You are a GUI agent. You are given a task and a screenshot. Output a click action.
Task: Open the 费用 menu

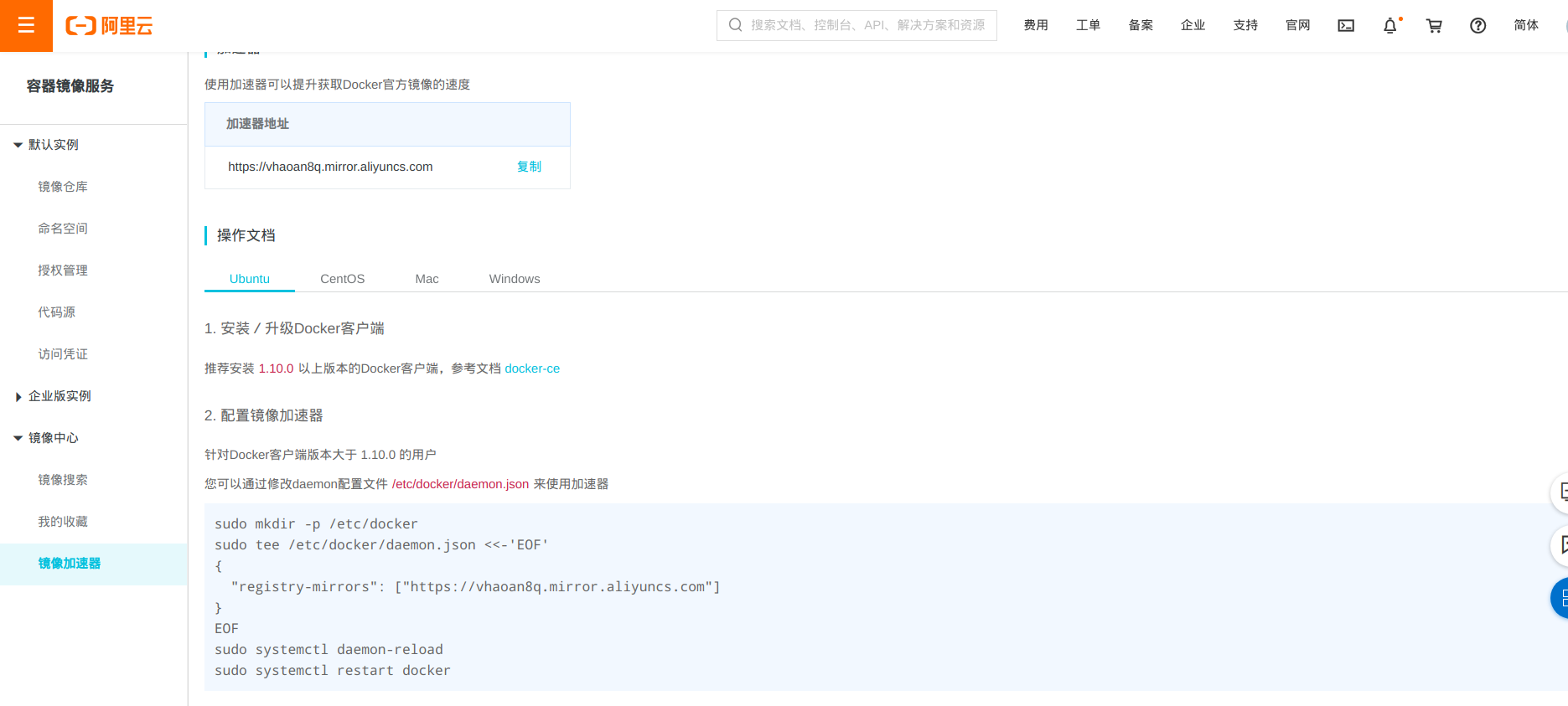click(1036, 25)
